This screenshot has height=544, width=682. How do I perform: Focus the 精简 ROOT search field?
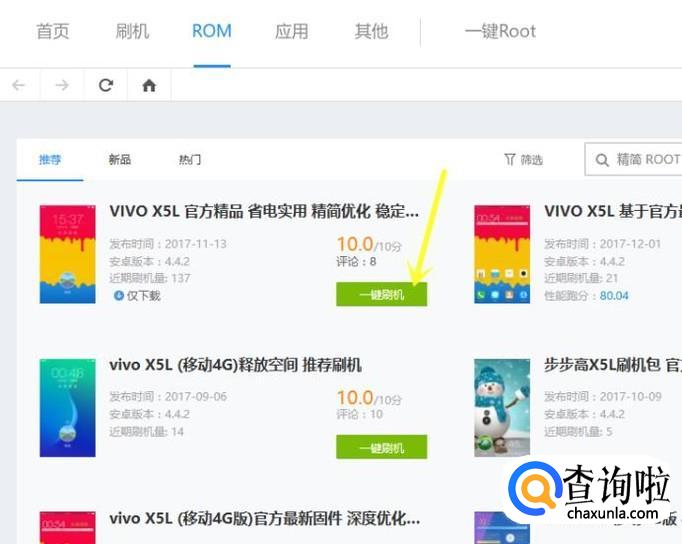634,159
